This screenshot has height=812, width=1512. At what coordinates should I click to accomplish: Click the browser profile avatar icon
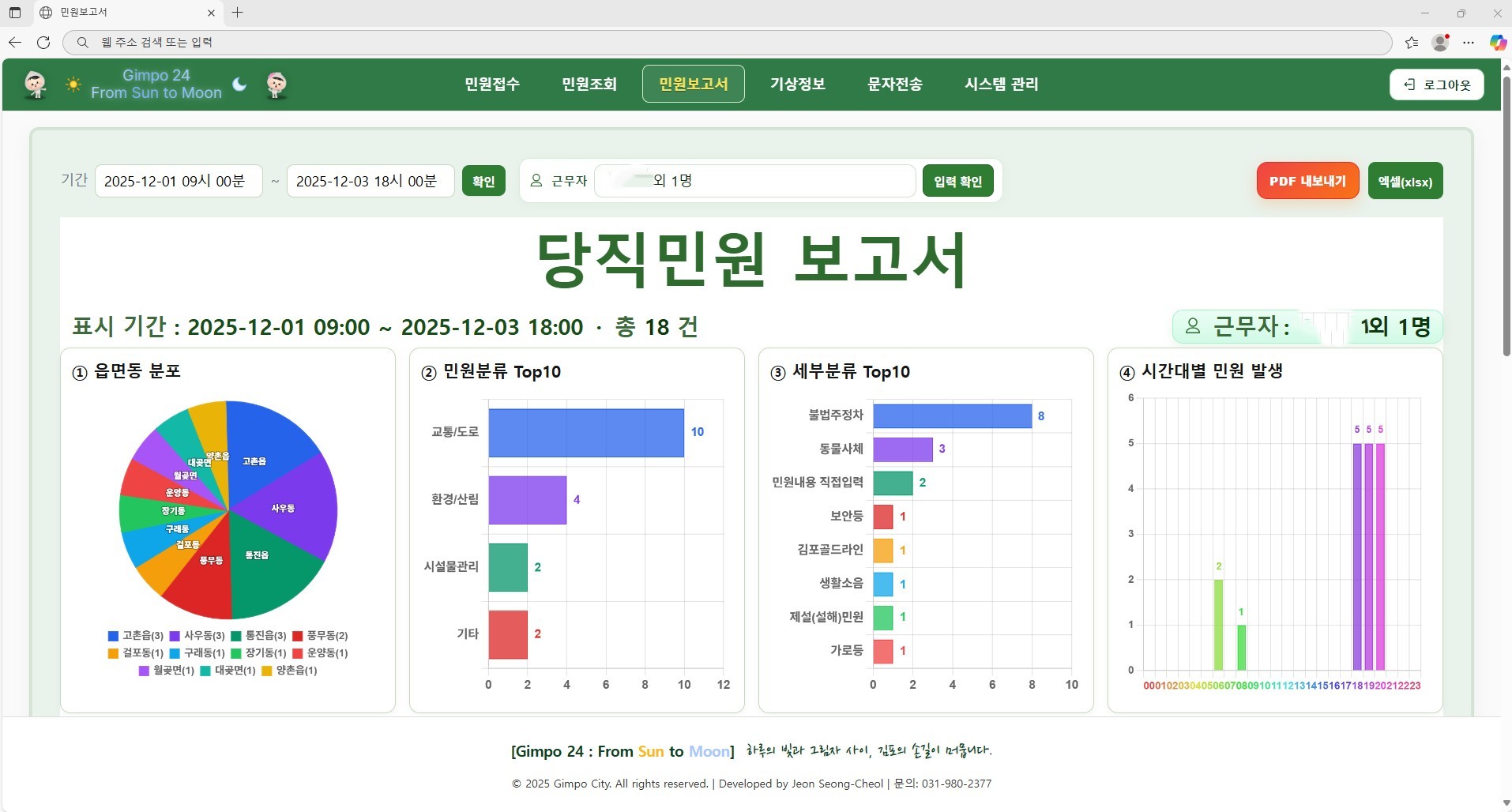tap(1440, 43)
